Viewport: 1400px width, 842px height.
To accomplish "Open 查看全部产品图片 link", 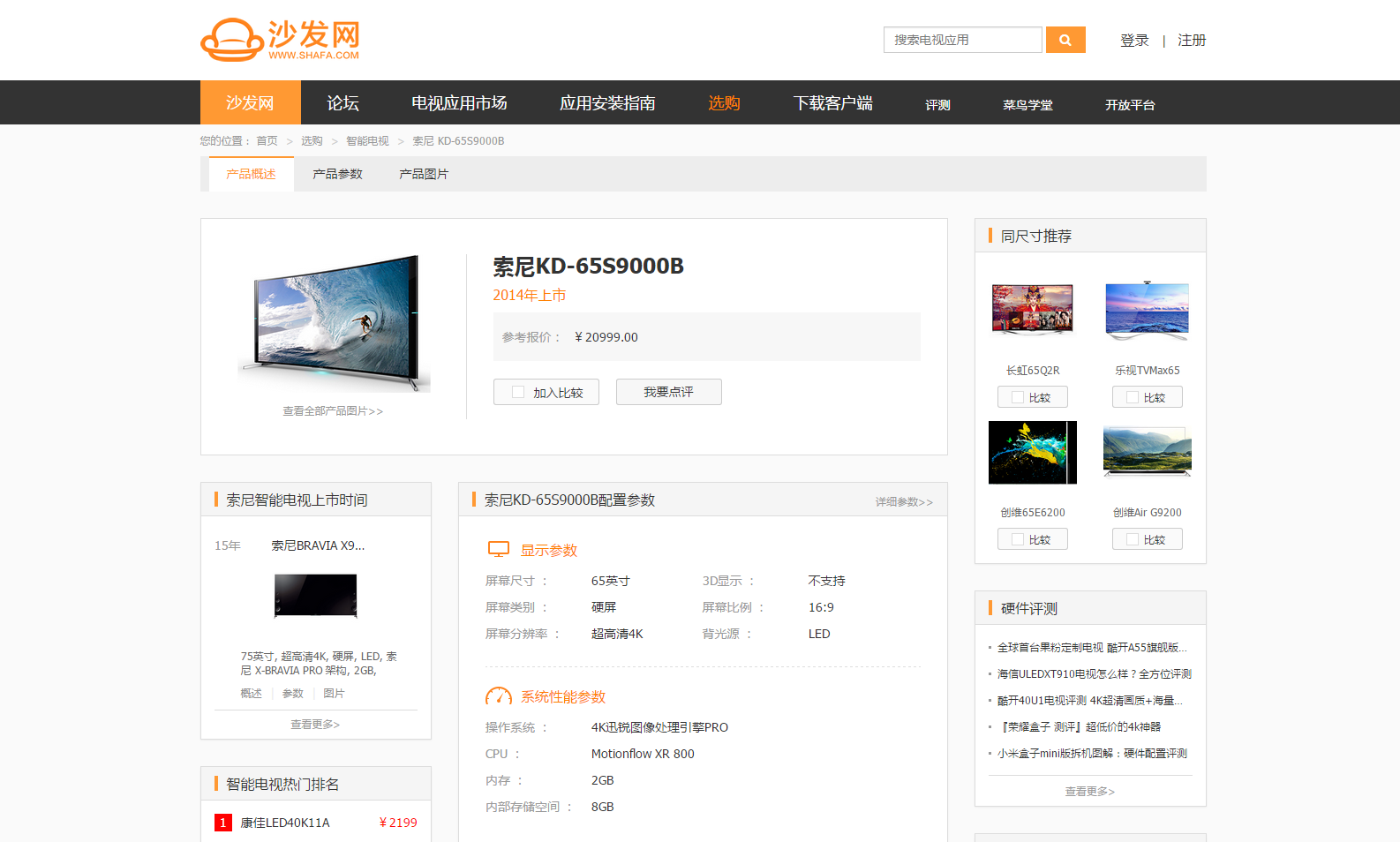I will coord(333,411).
